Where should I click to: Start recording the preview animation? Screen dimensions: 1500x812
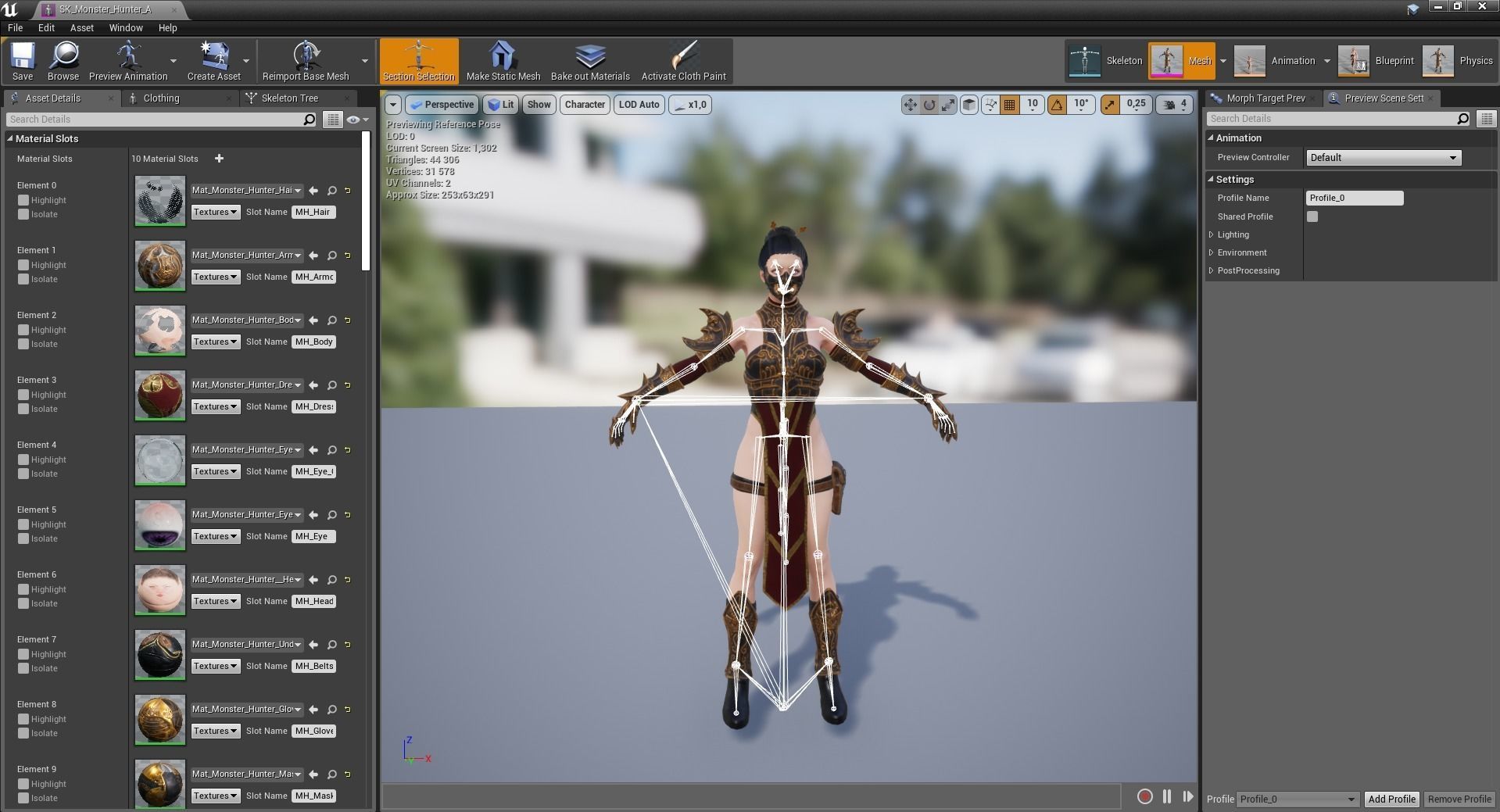coord(1144,796)
